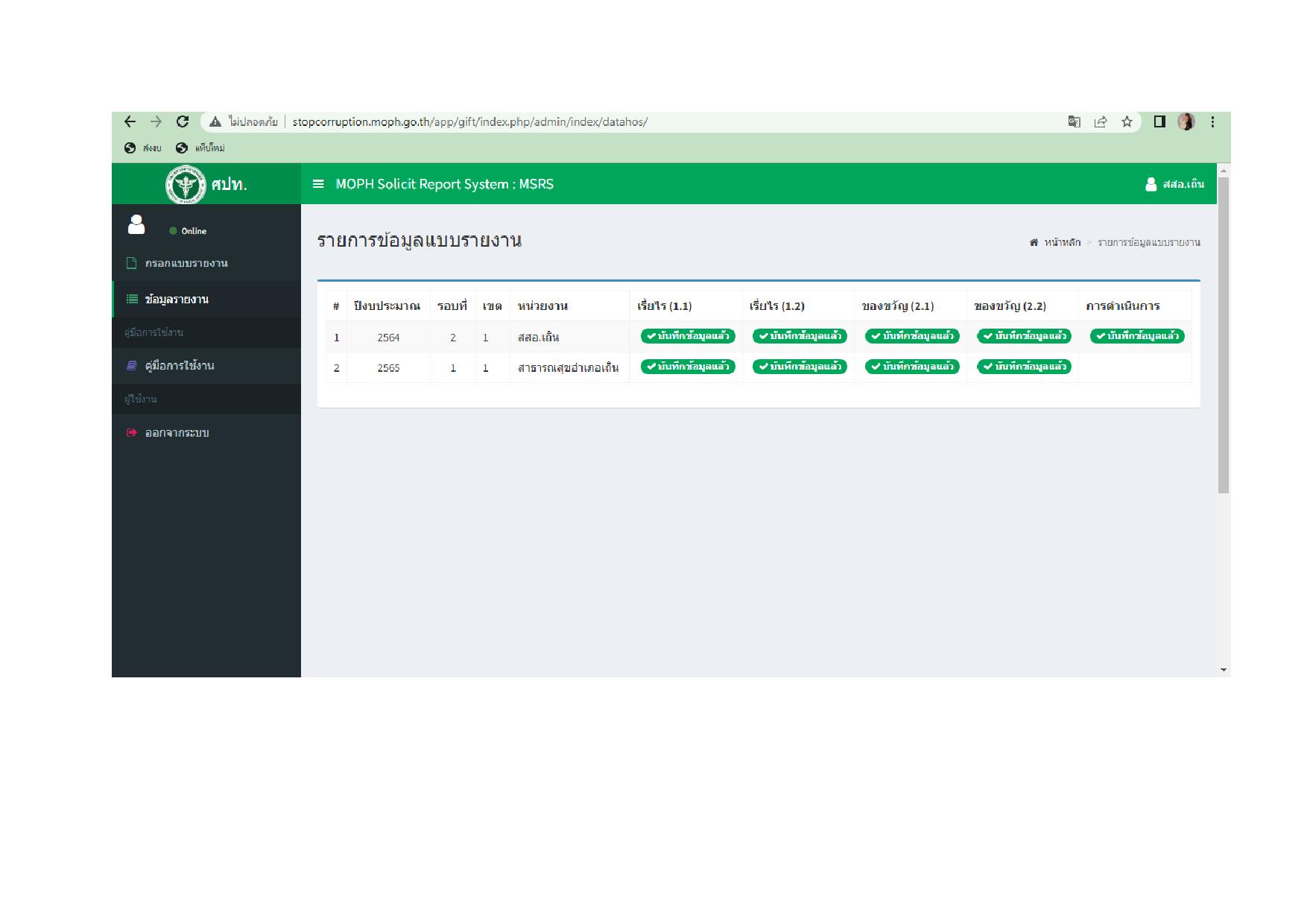Click the 2564 row ของขวัญ (2.2) status badge
The height and width of the screenshot is (924, 1307).
[1024, 336]
